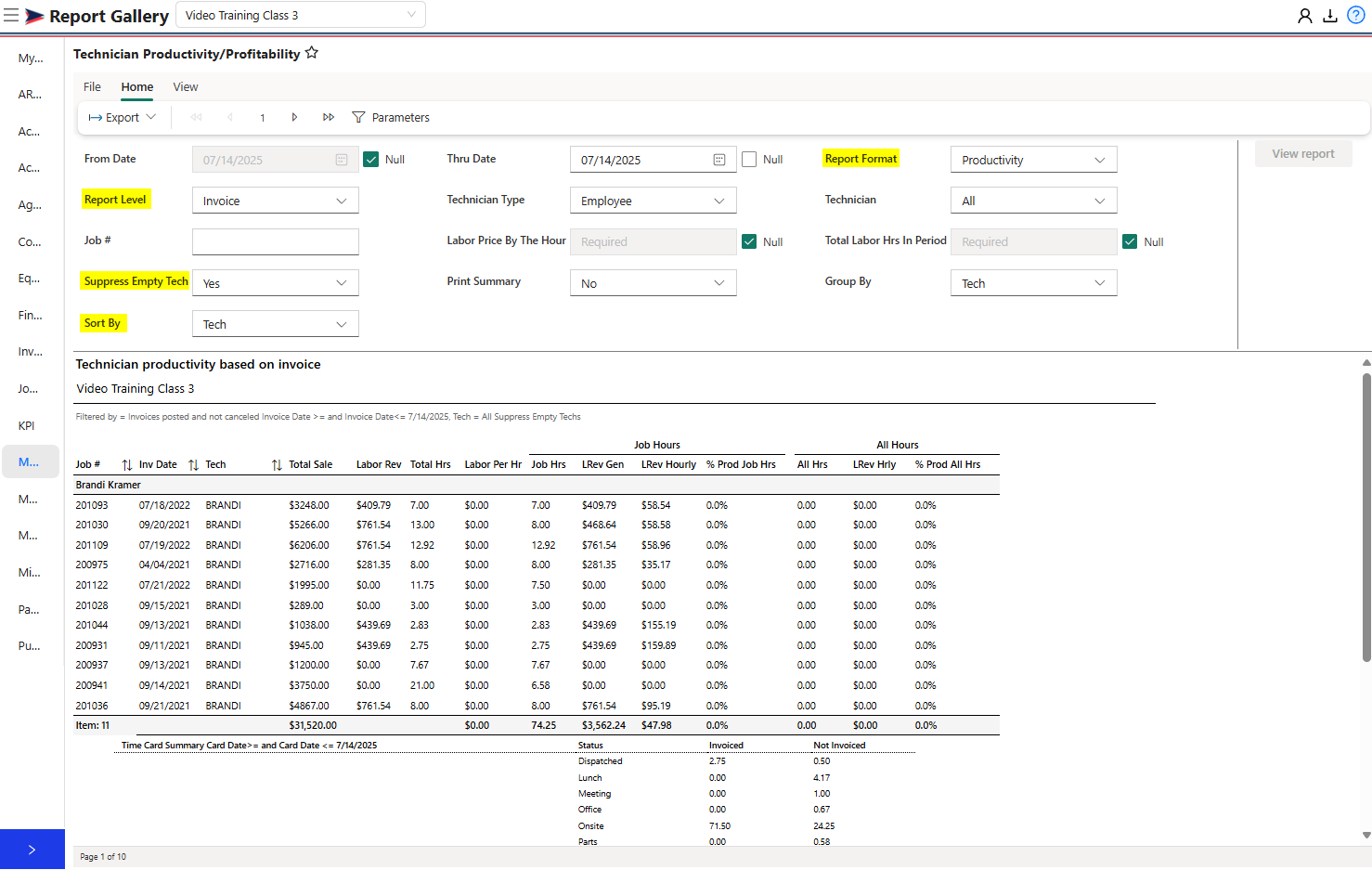Select the AR... sidebar category
The width and height of the screenshot is (1372, 870).
pos(31,94)
